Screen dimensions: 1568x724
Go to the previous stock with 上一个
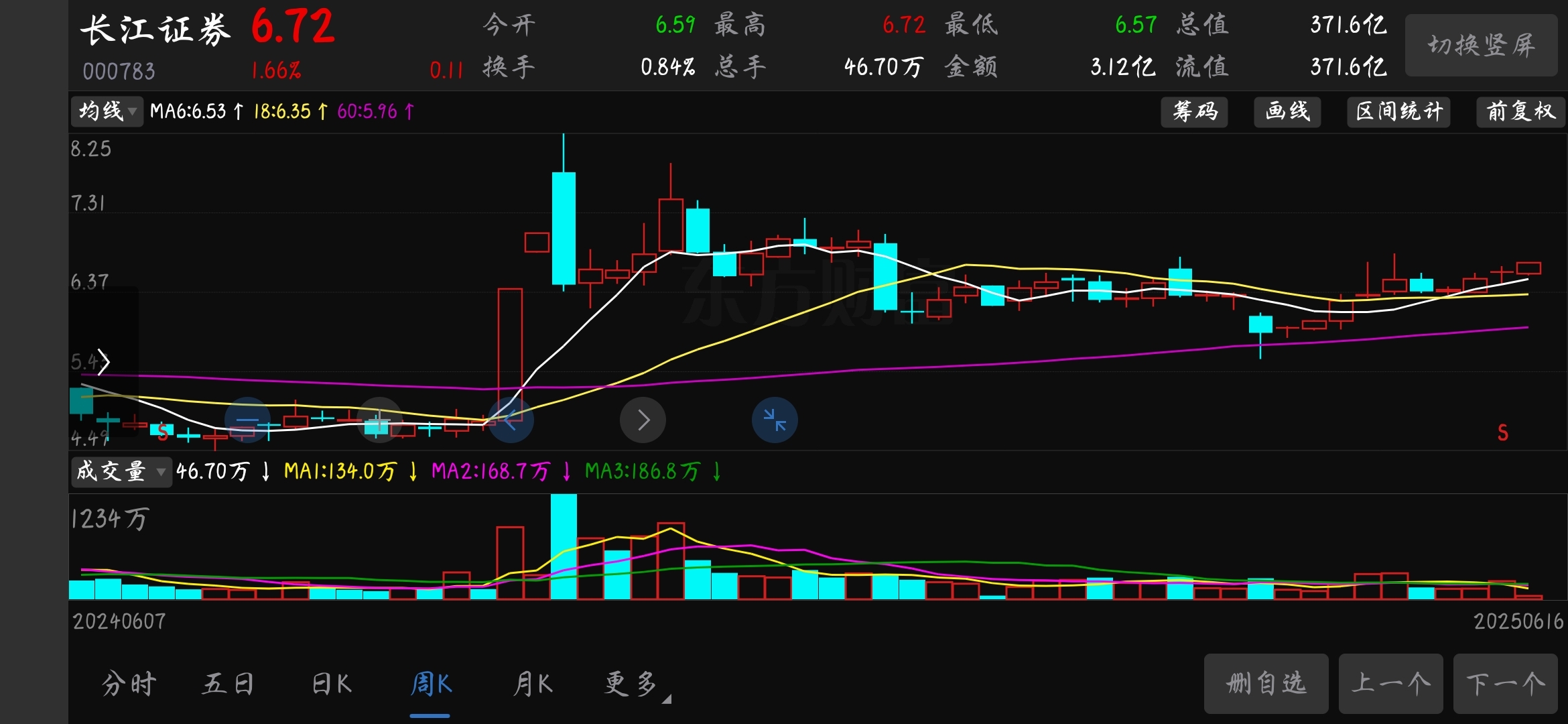tap(1390, 684)
